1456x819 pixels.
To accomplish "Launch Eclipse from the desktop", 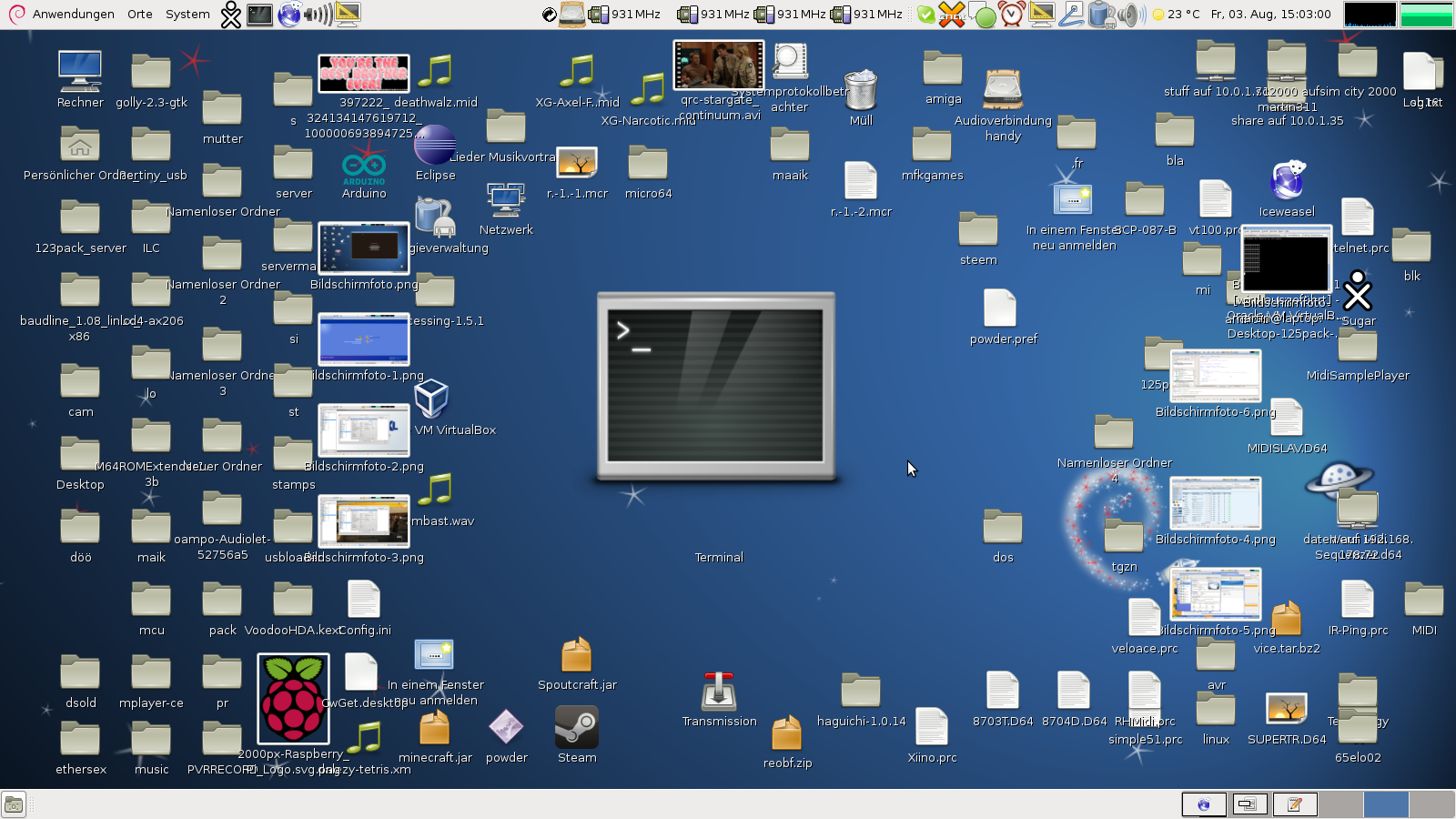I will [435, 146].
